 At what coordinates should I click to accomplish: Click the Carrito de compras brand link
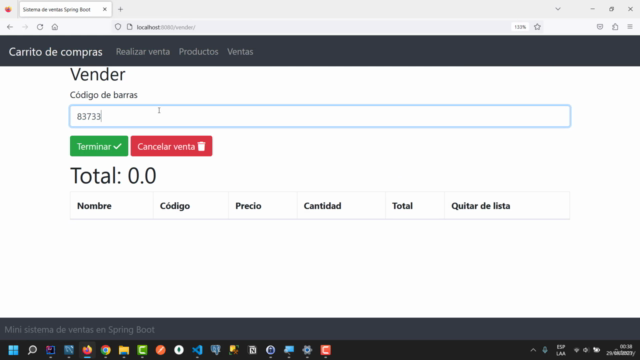coord(56,52)
